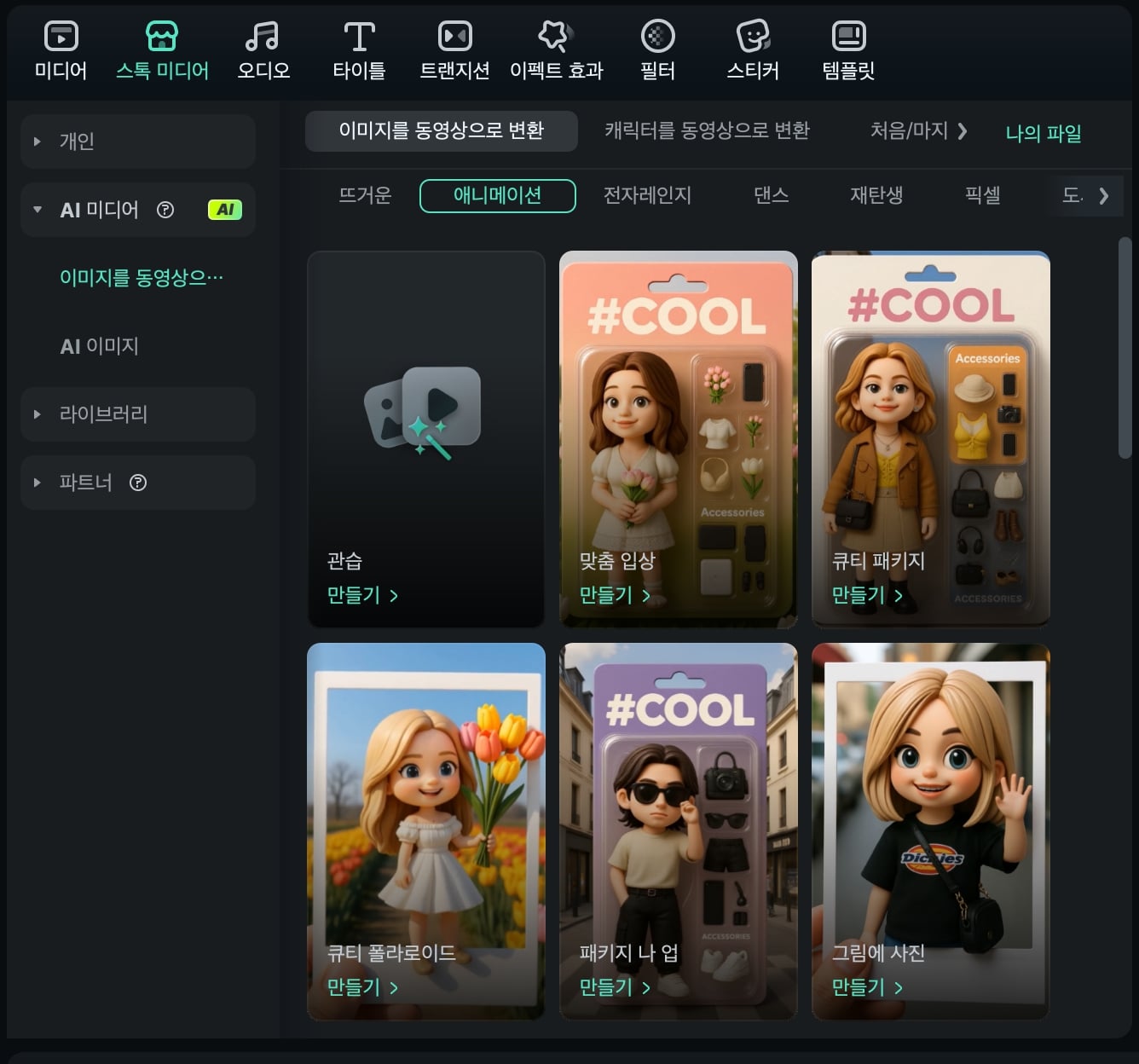The image size is (1139, 1064).
Task: Open the 미디어 media icon
Action: 61,37
